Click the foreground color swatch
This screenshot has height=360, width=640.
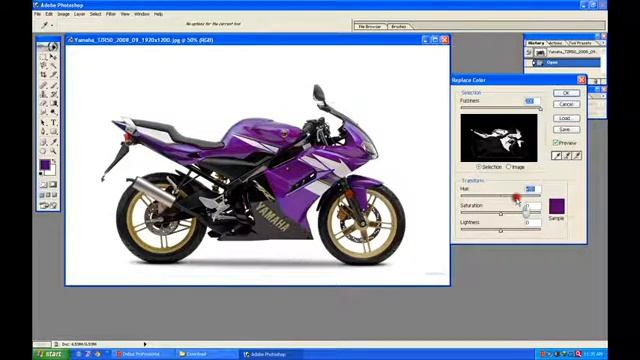45,165
